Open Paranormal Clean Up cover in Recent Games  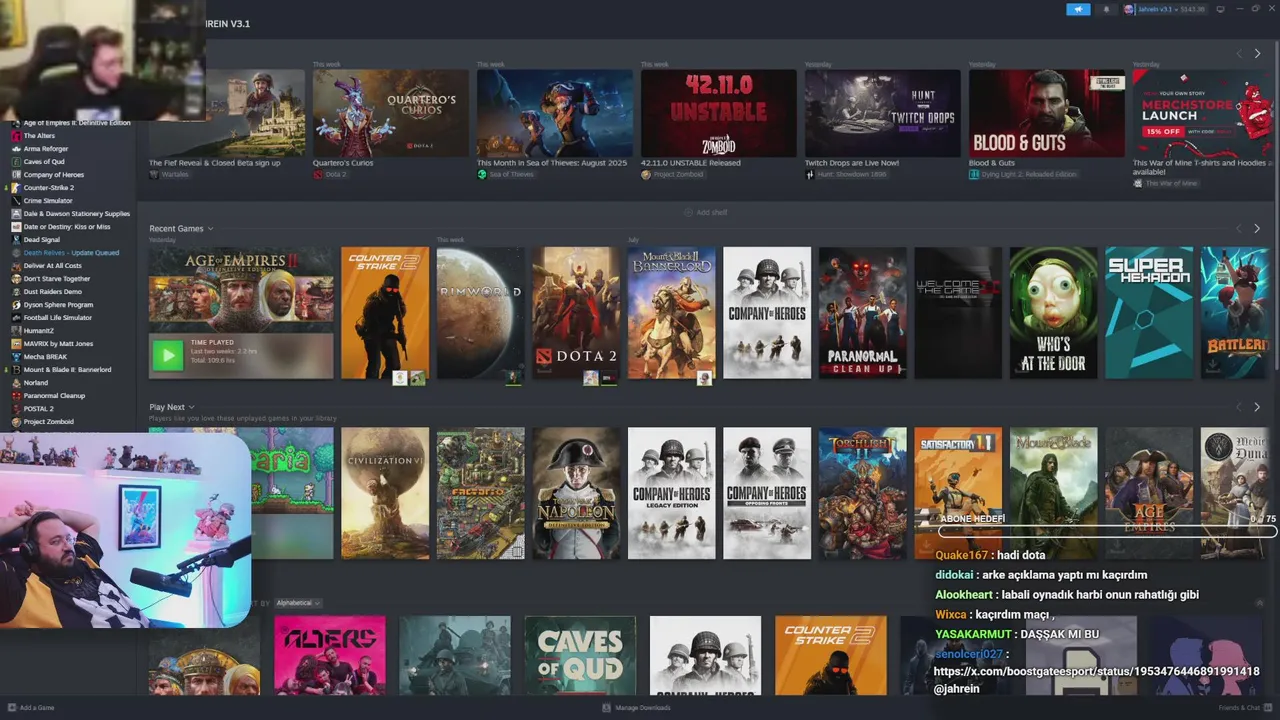click(863, 313)
